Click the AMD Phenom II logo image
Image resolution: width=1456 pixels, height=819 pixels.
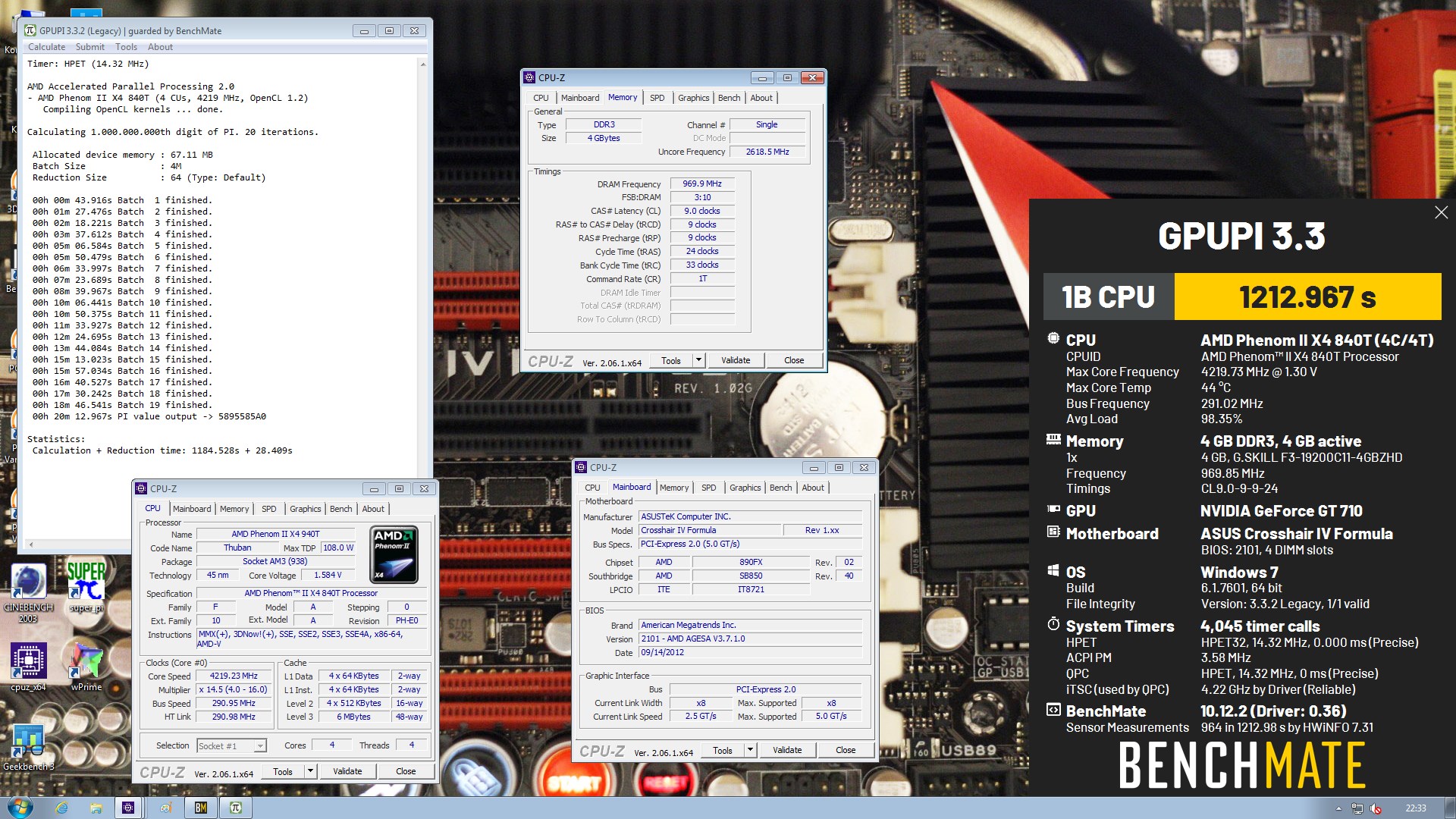pos(395,554)
